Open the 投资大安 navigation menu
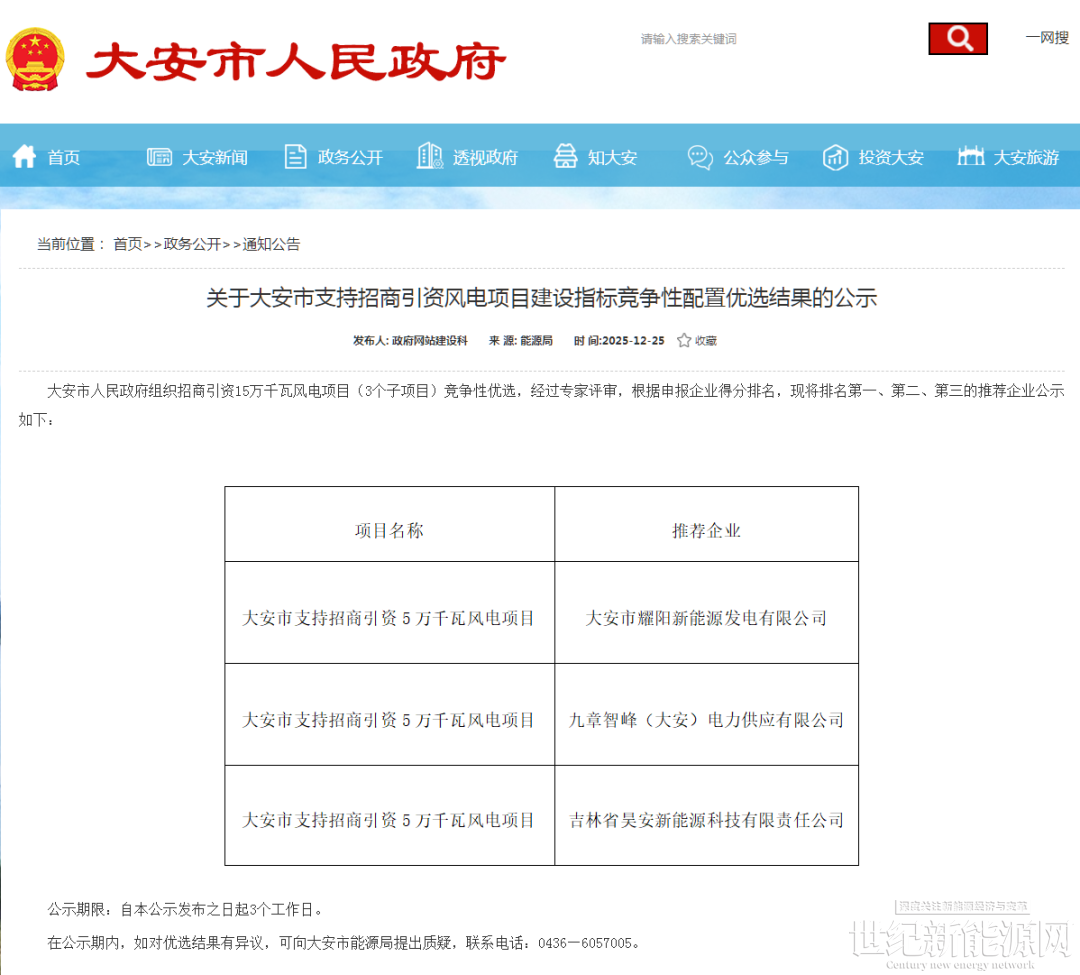This screenshot has width=1080, height=975. [x=890, y=158]
